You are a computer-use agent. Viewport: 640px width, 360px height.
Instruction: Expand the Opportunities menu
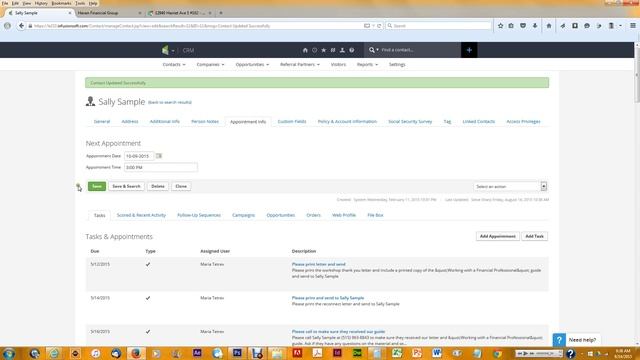tap(252, 64)
